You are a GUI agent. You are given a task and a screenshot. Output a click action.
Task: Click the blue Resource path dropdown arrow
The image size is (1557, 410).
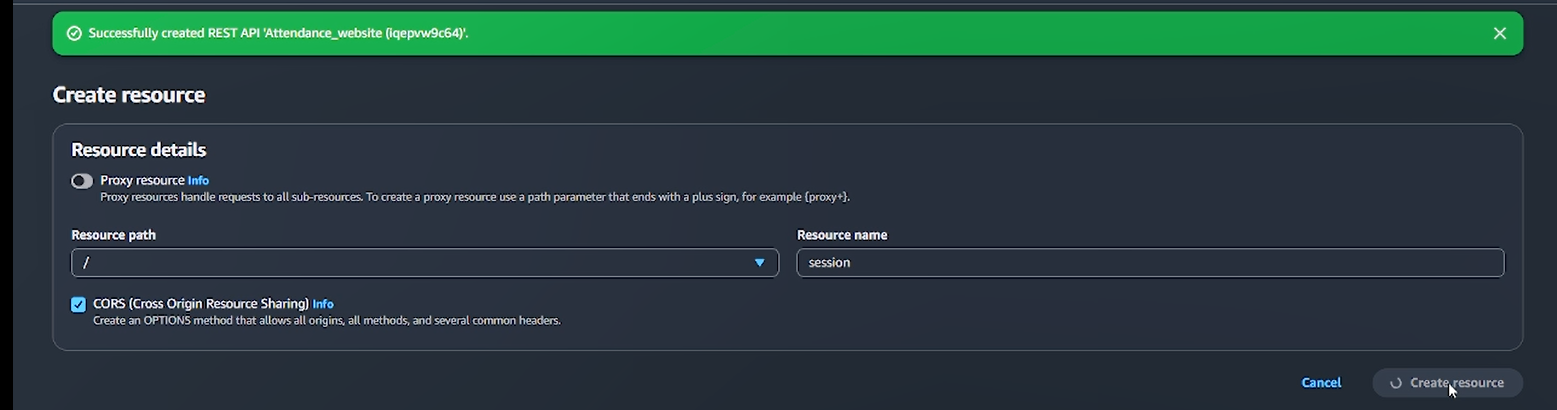tap(759, 263)
